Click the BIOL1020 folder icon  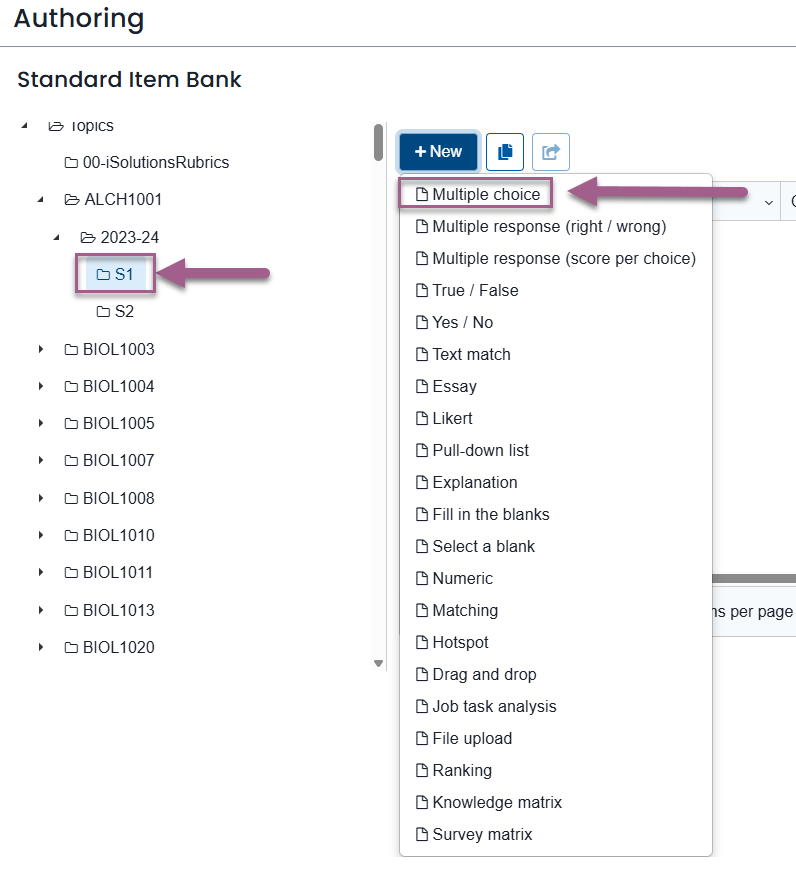(71, 647)
